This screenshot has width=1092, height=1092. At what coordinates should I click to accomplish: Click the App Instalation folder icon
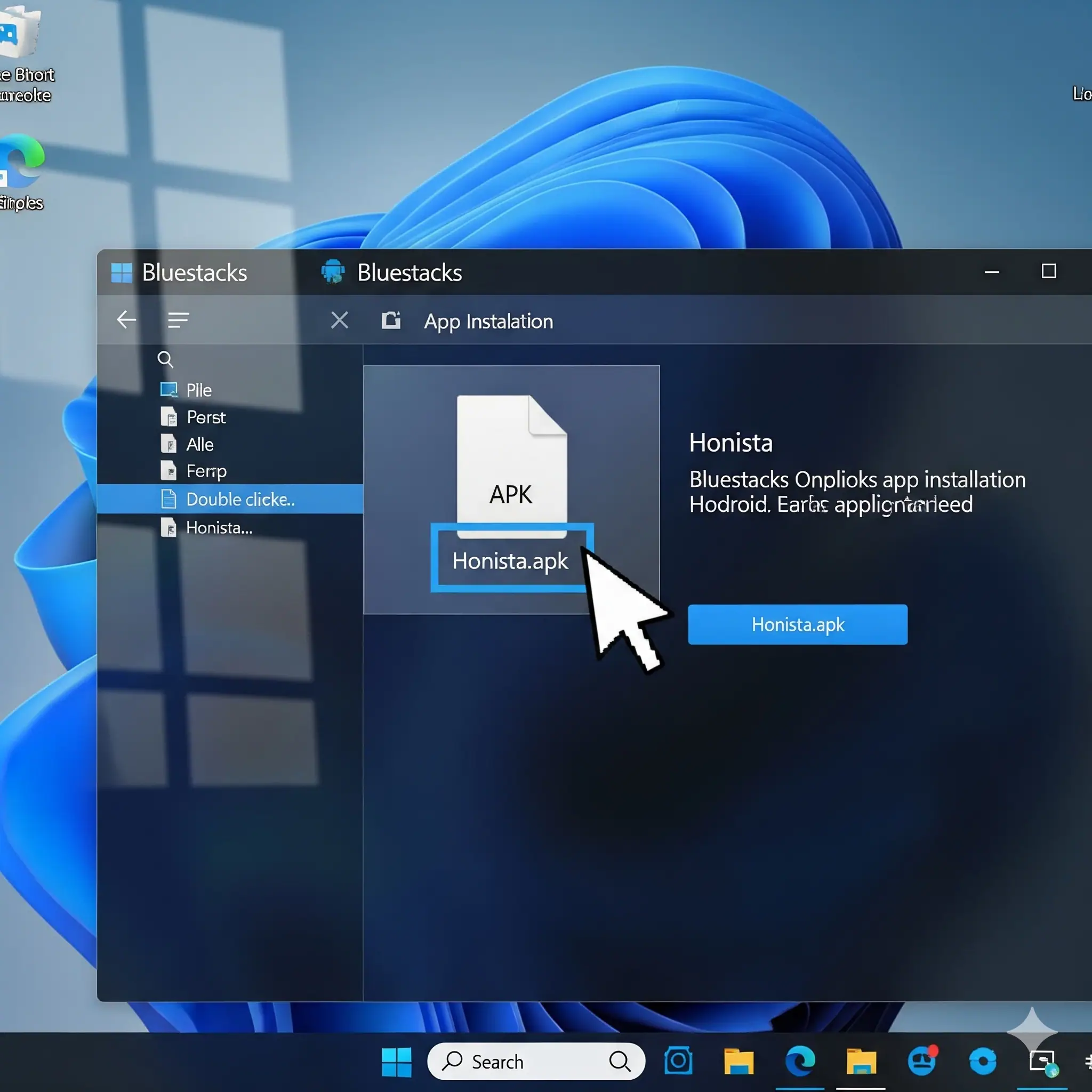point(390,320)
